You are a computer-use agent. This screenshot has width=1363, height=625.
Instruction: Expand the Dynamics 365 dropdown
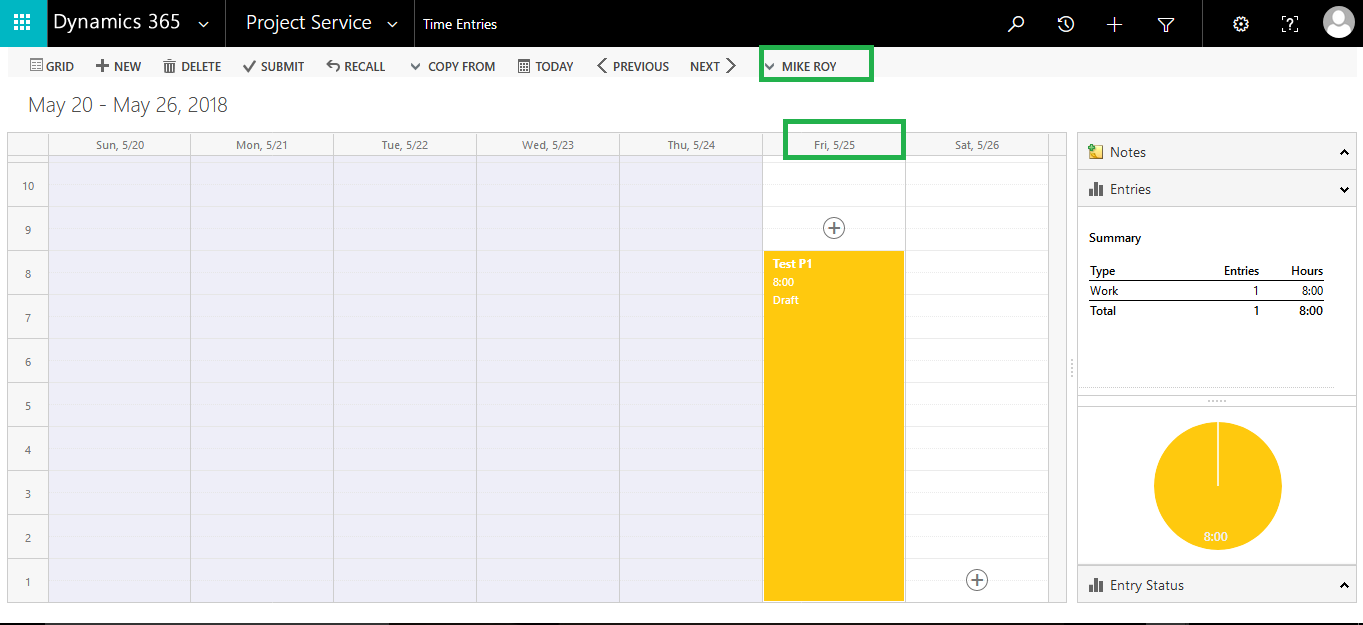tap(204, 24)
